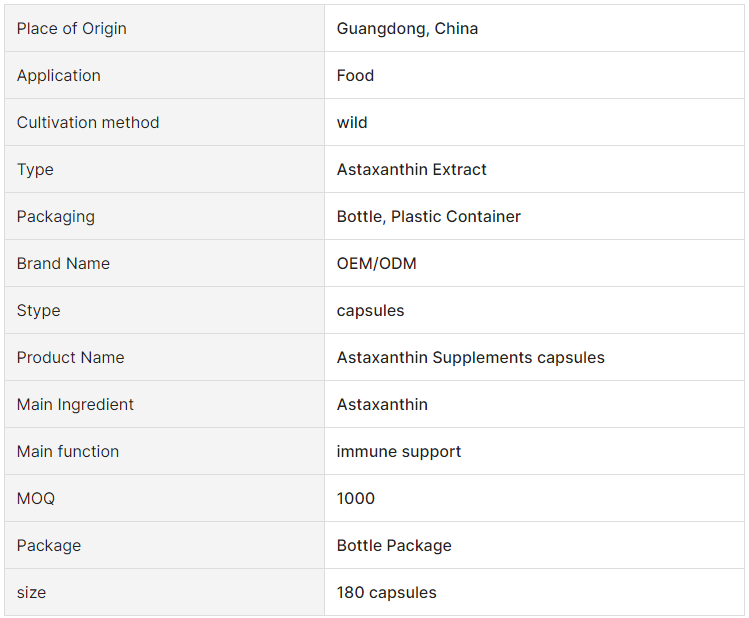
Task: Click the "Main function" label cell
Action: [68, 451]
